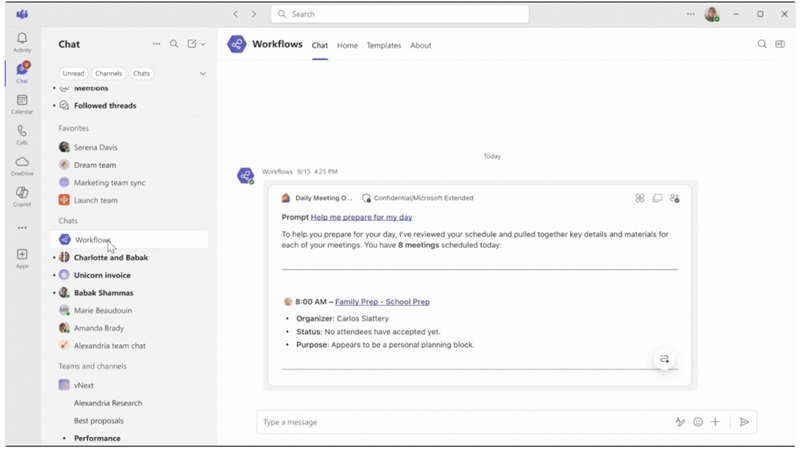Toggle the Chats filter chip
Viewport: 800px width, 449px height.
[x=141, y=73]
